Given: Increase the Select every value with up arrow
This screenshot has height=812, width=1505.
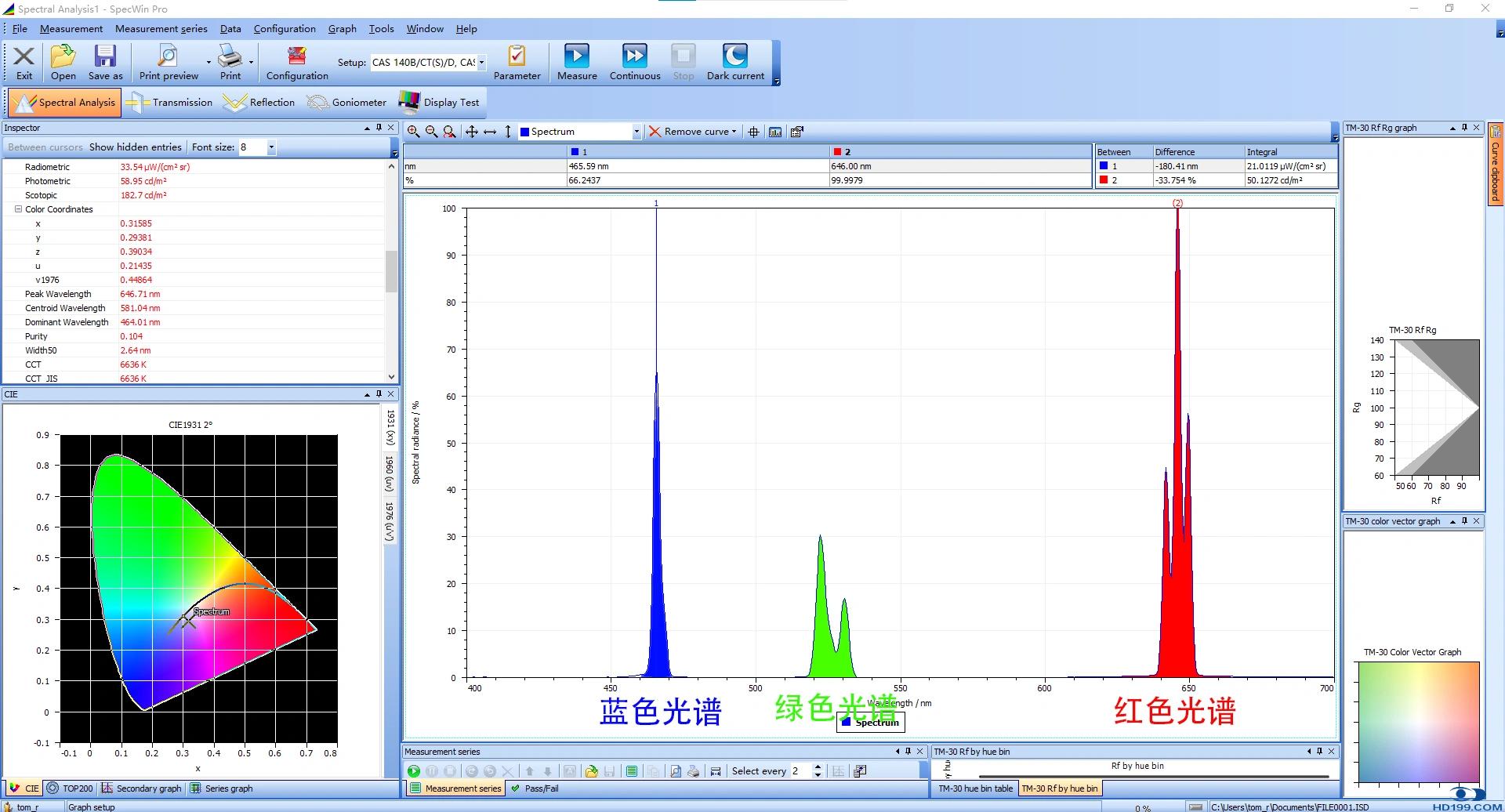Looking at the screenshot, I should click(x=818, y=767).
